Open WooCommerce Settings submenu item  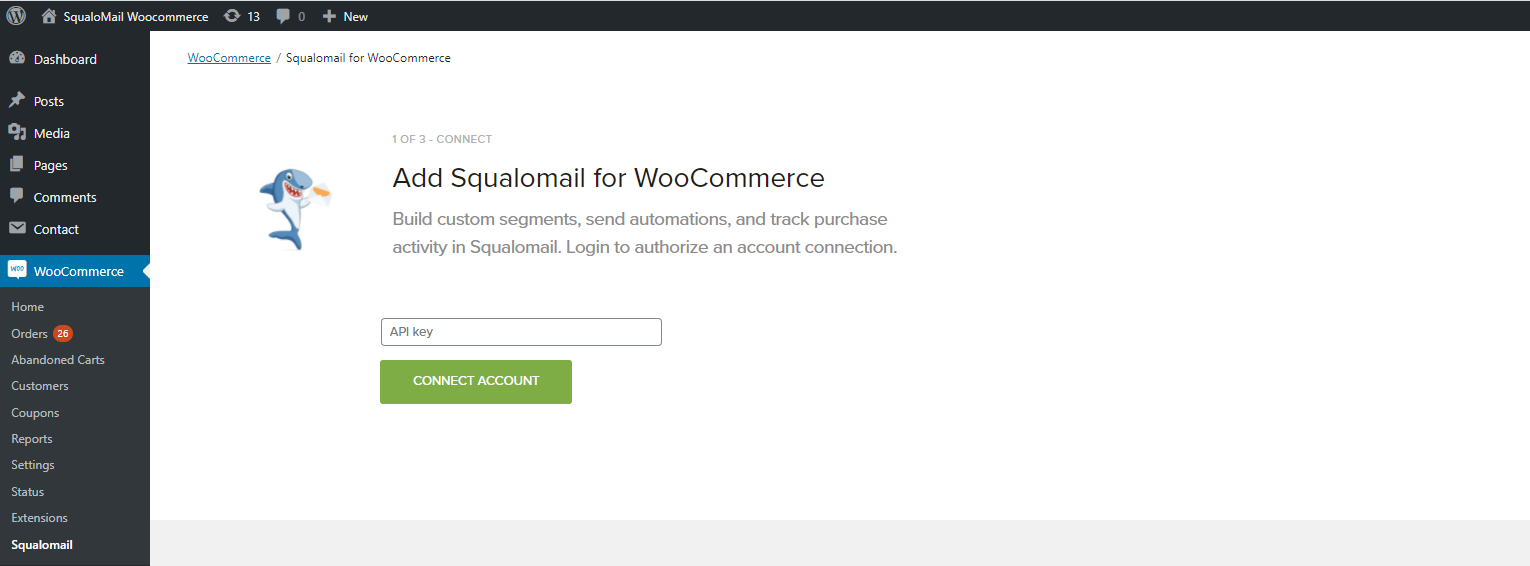(33, 465)
